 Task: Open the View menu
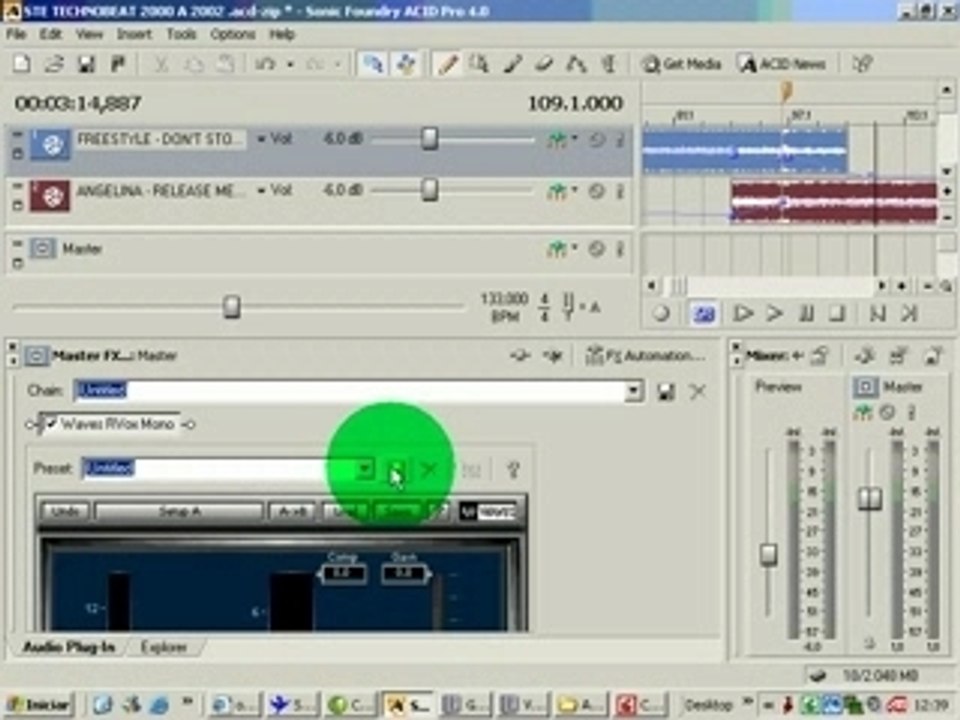(x=89, y=34)
